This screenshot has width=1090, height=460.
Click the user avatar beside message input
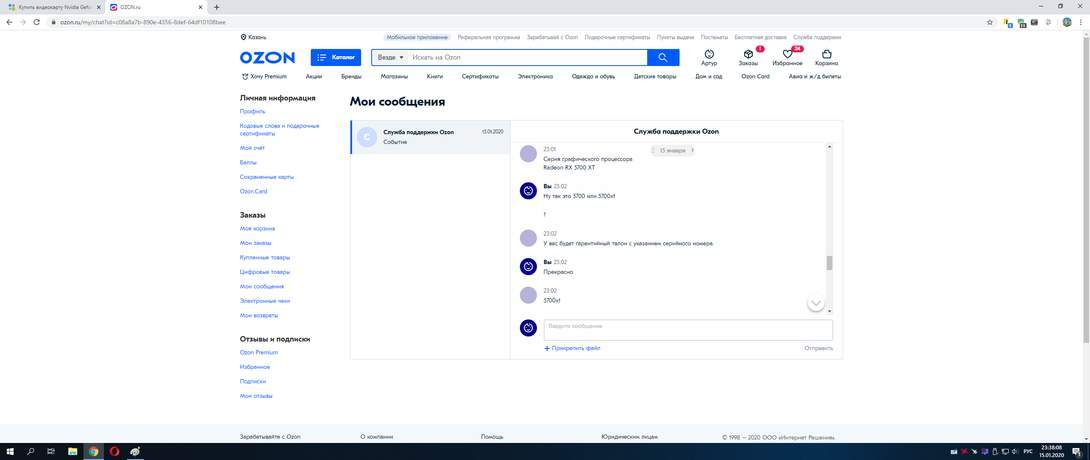point(528,328)
